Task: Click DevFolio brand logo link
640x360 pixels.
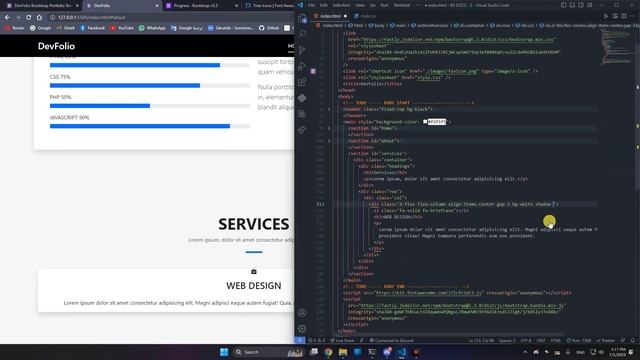Action: point(56,46)
